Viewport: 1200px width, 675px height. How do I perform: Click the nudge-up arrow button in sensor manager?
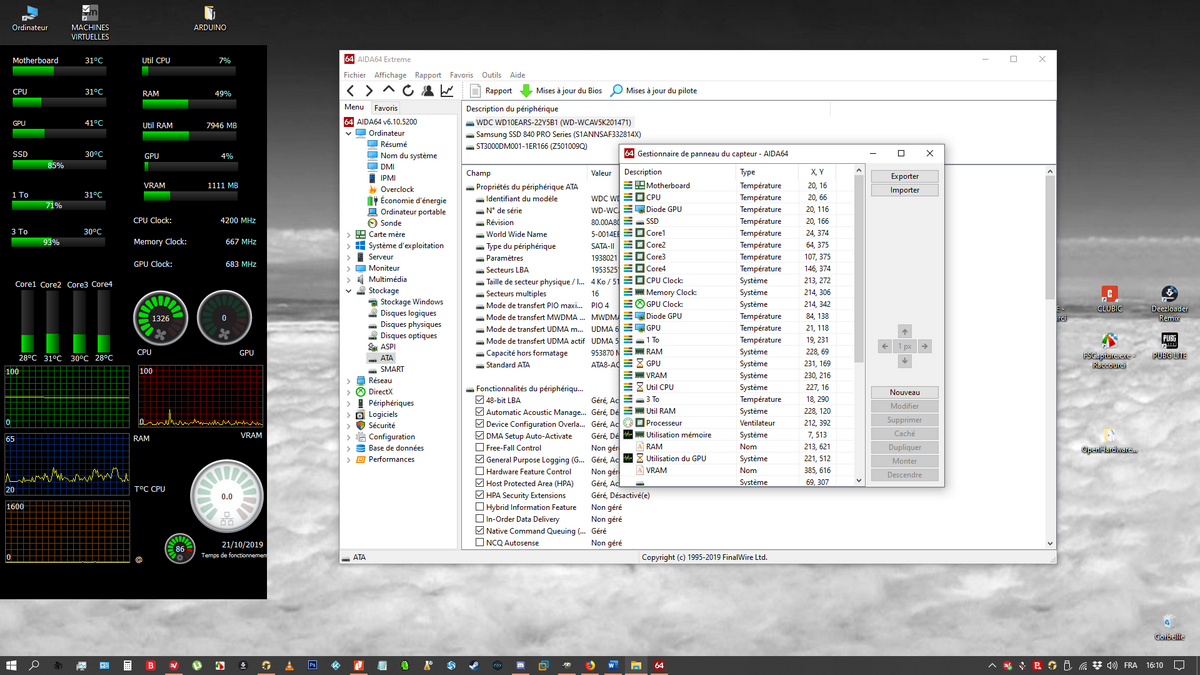tap(904, 331)
